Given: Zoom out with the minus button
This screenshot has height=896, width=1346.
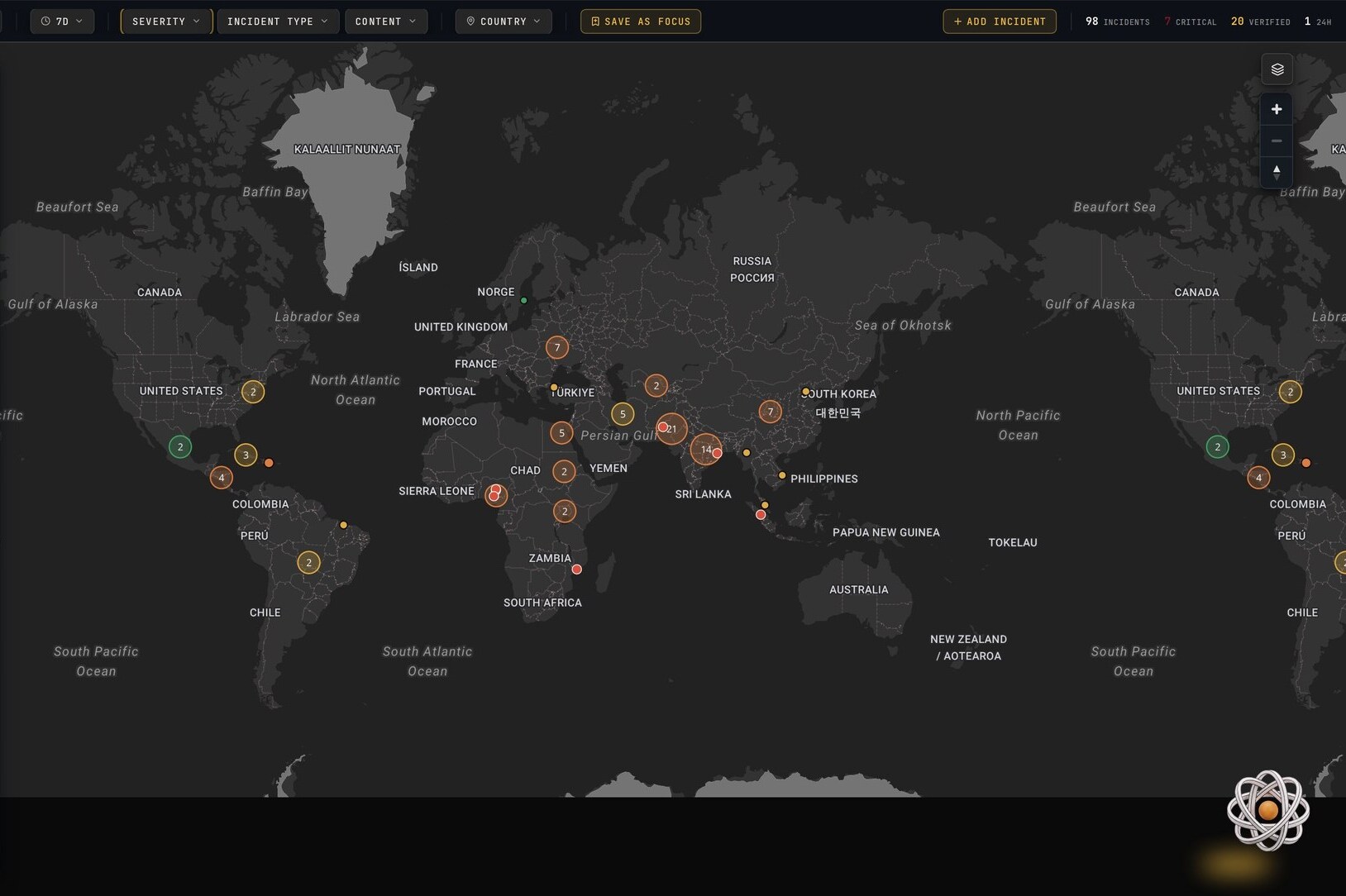Looking at the screenshot, I should (1277, 141).
